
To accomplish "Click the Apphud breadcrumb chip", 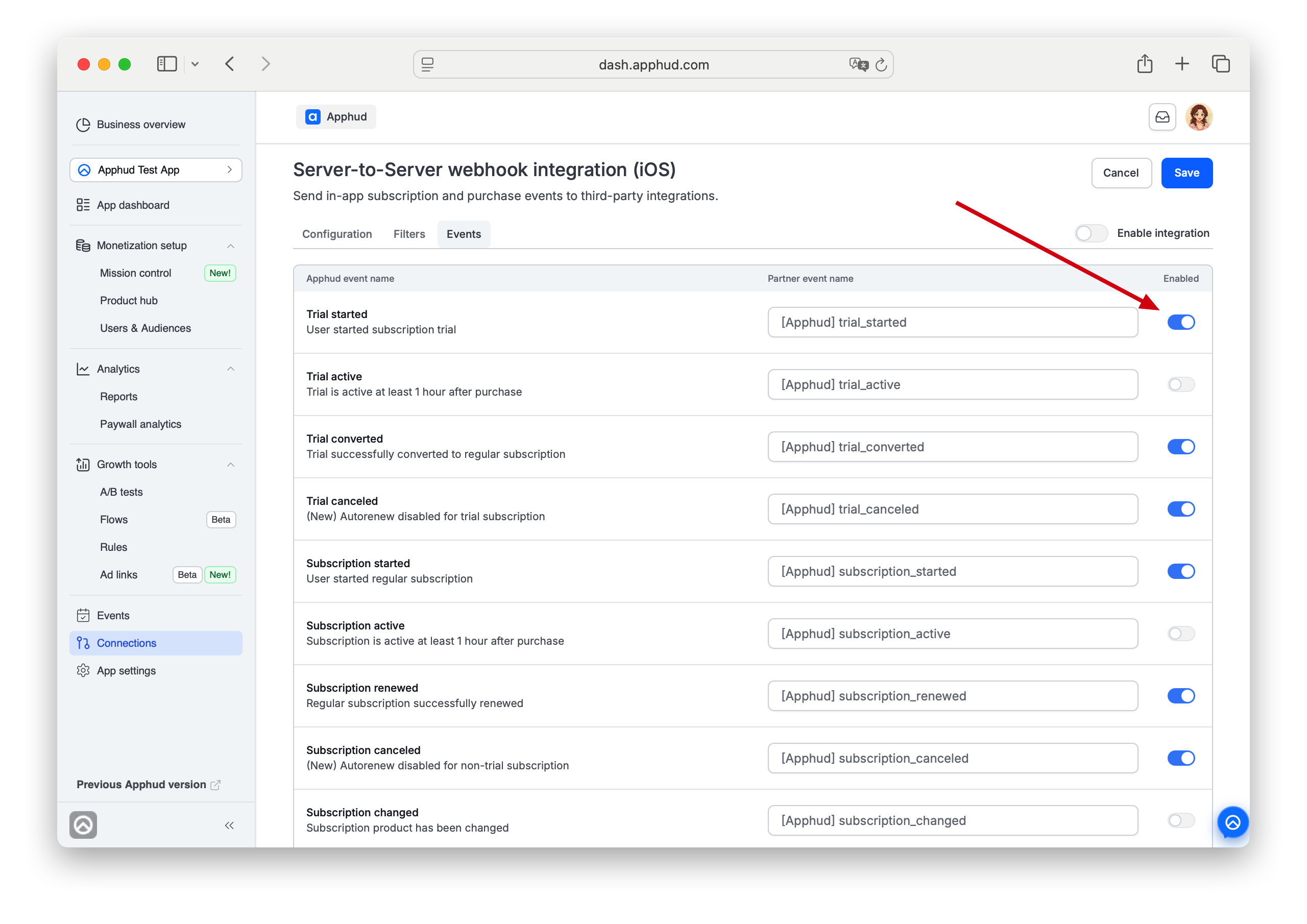I will coord(336,117).
